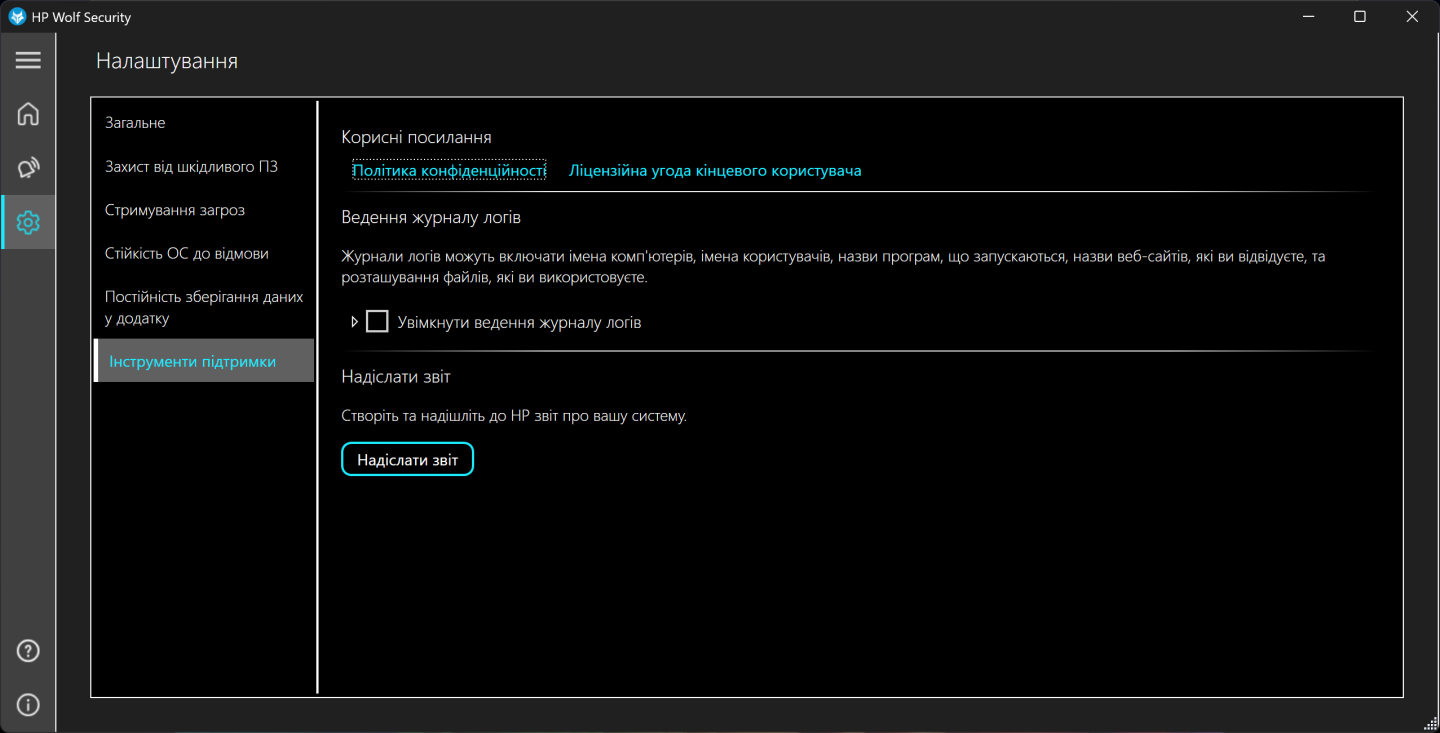The image size is (1440, 733).
Task: Enable the 'Увімкнути ведення журналу логів' checkbox
Action: pos(377,322)
